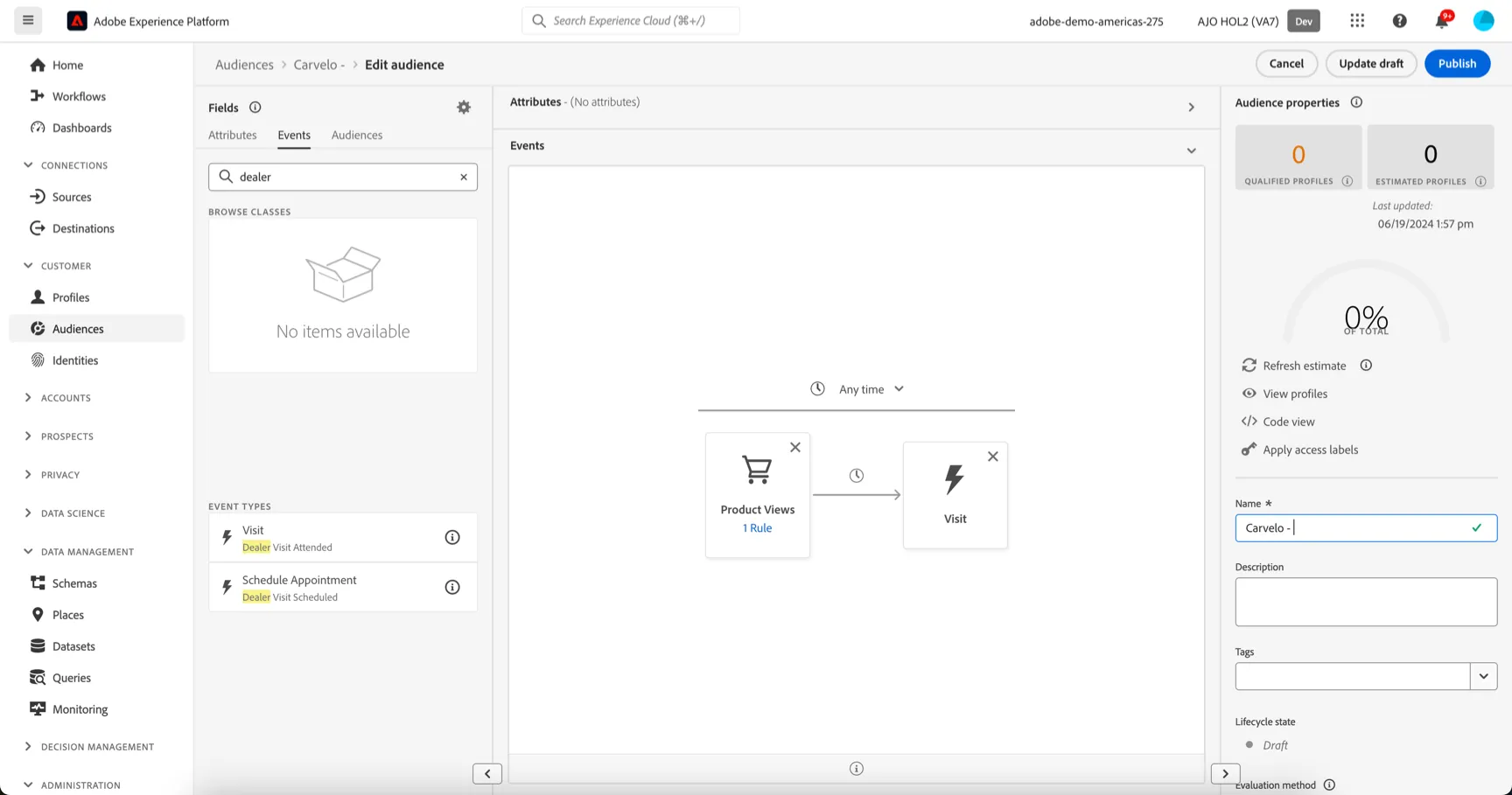This screenshot has height=795, width=1512.
Task: Remove the Visit event card
Action: pos(993,457)
